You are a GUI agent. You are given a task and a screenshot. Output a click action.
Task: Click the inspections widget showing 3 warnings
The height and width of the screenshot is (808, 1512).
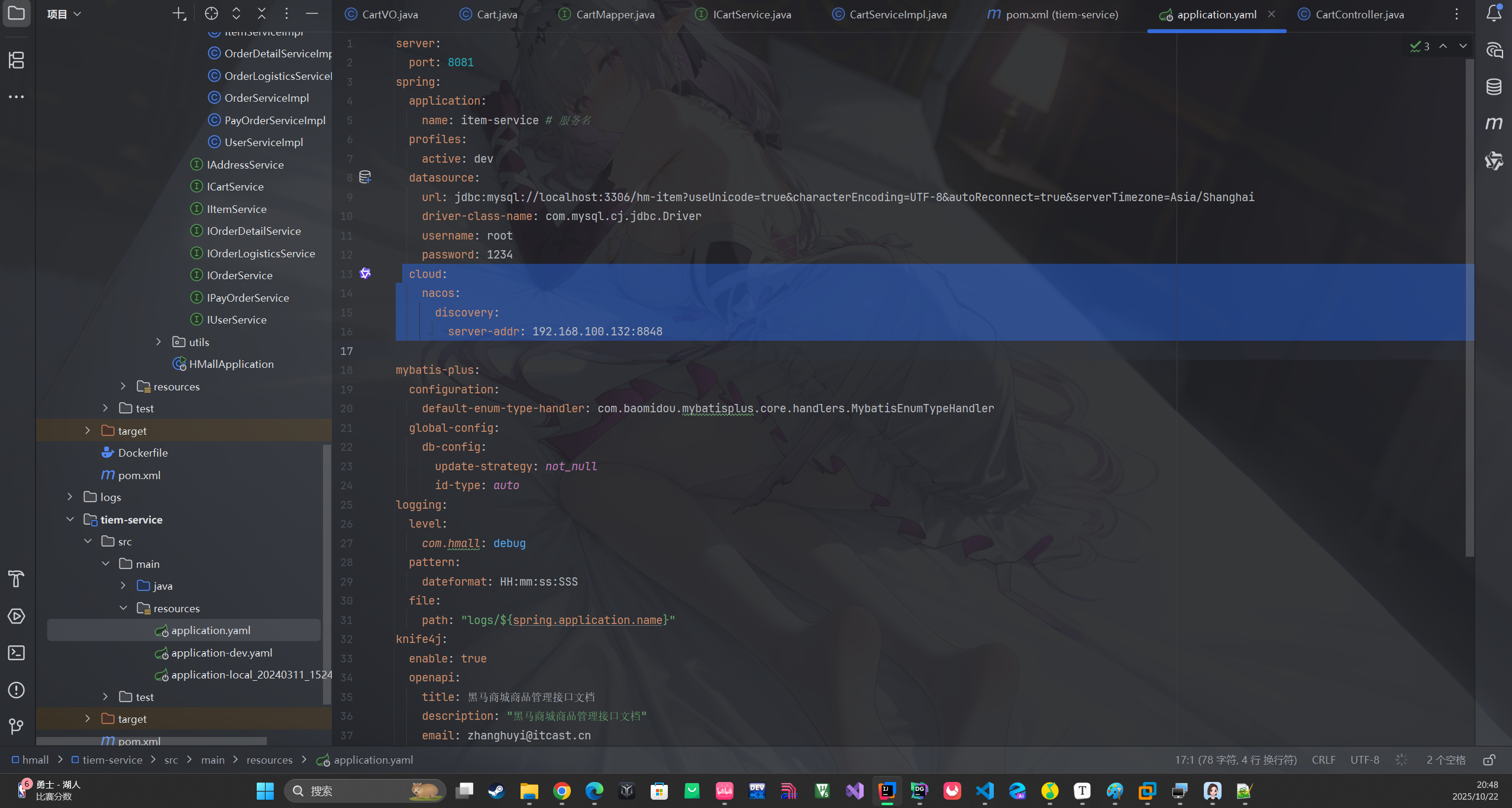click(1420, 46)
